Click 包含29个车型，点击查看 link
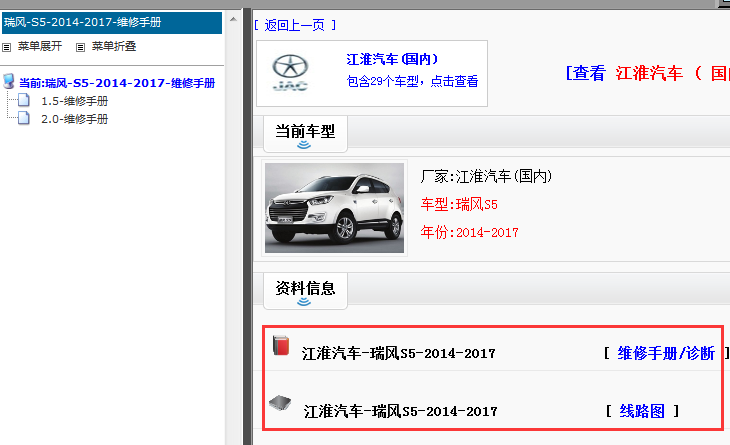The height and width of the screenshot is (445, 730). point(412,81)
